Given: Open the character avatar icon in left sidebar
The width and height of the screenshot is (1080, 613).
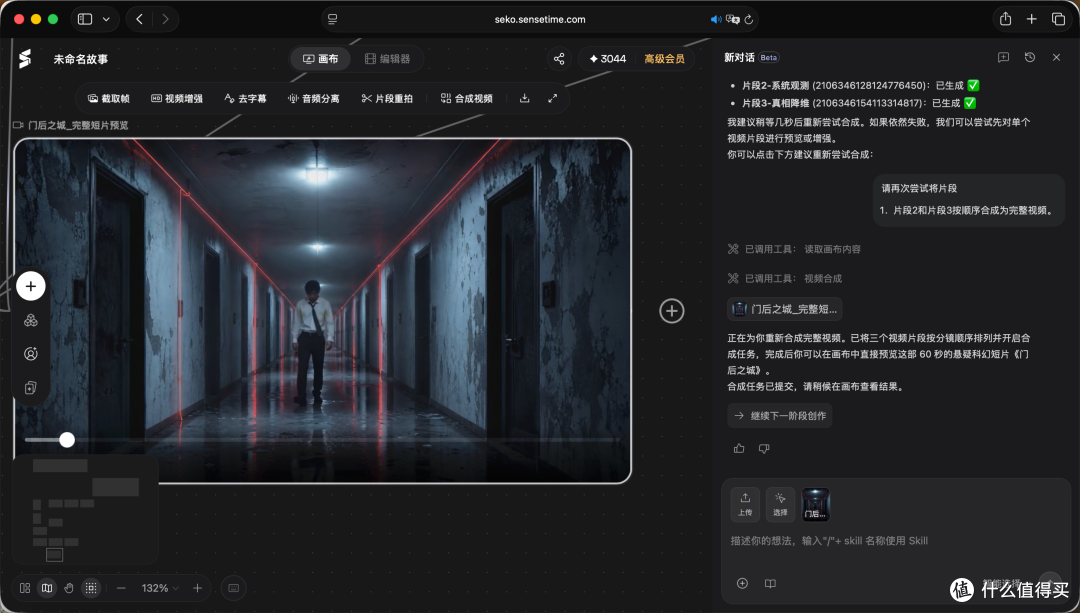Looking at the screenshot, I should (31, 354).
